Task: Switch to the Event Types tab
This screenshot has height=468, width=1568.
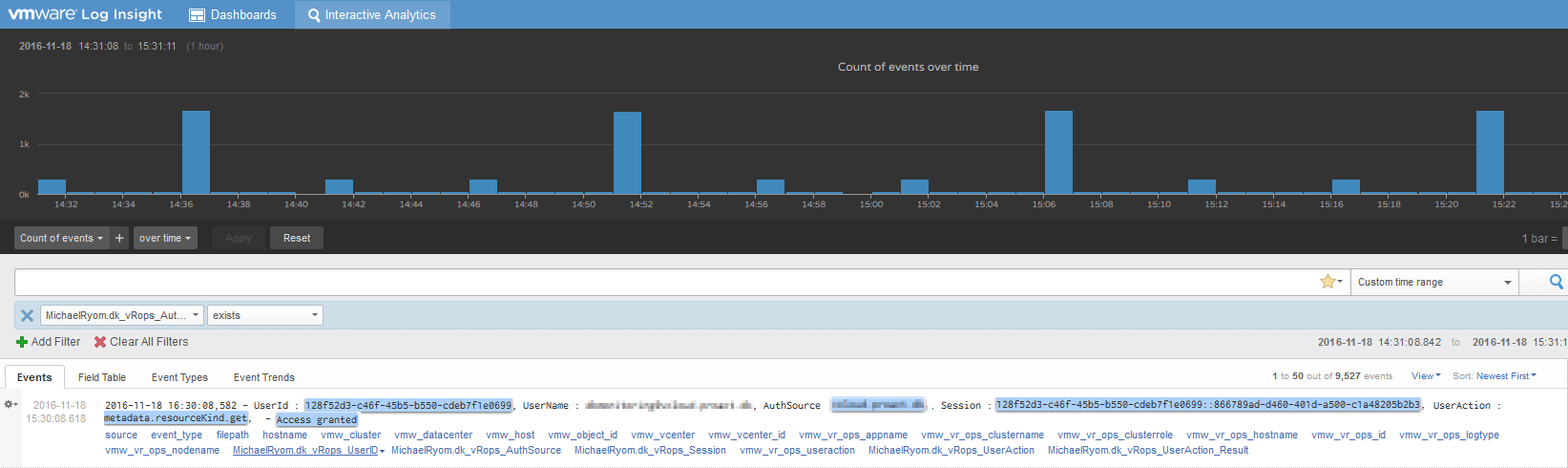Action: [x=179, y=377]
